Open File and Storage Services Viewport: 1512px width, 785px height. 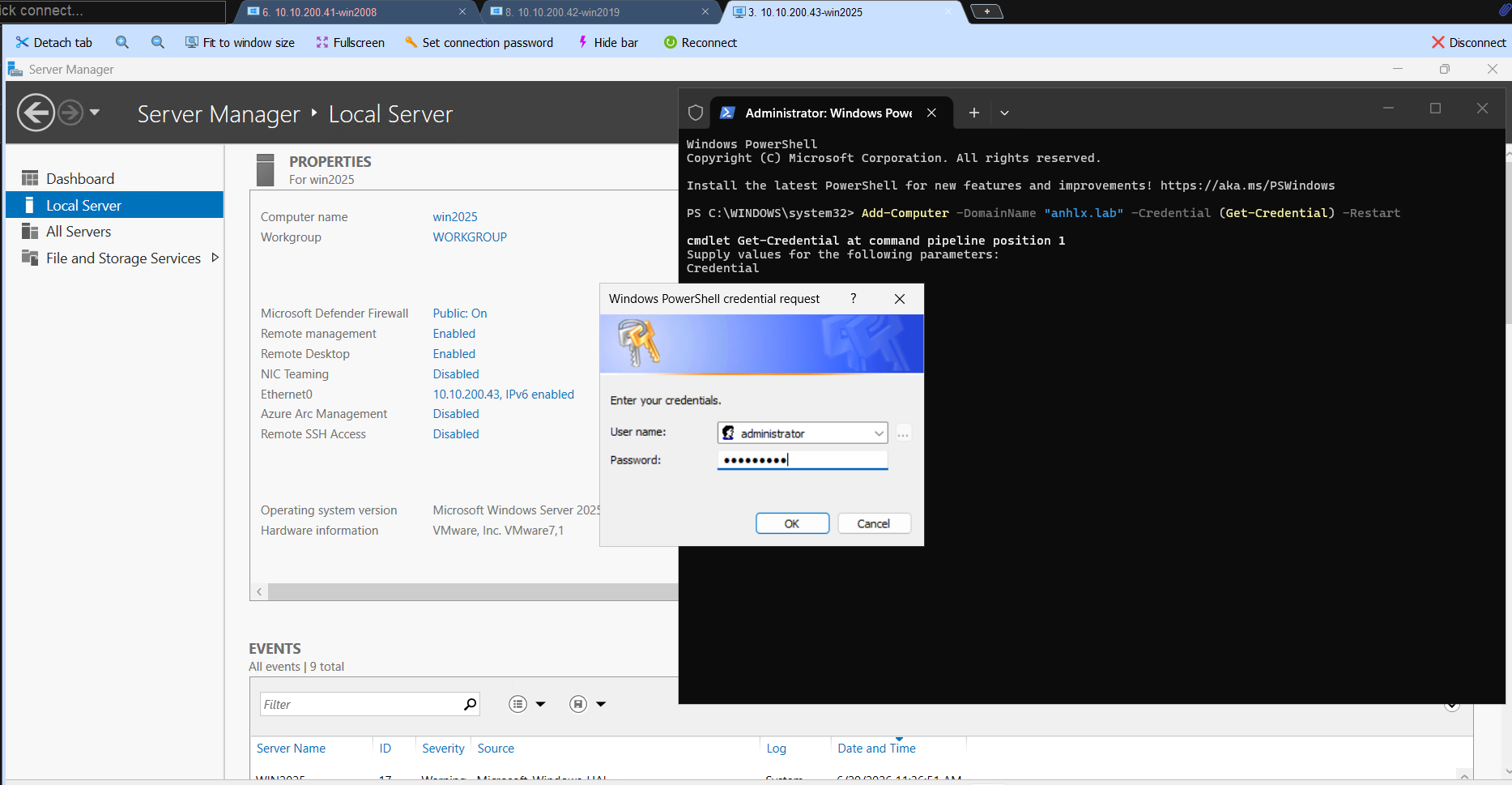(x=123, y=258)
